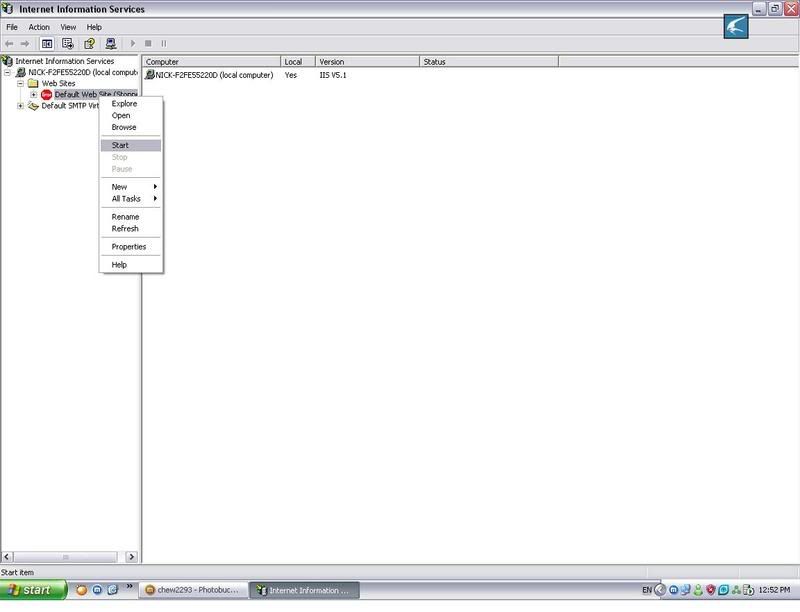800x612 pixels.
Task: Click the Web Sites folder icon in tree
Action: click(x=33, y=83)
